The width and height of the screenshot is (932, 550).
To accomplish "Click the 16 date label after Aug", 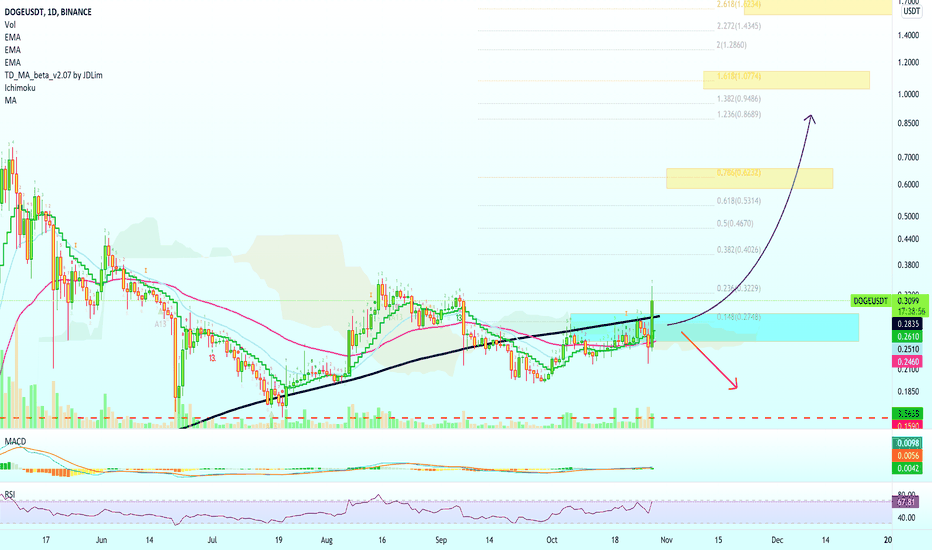I will point(382,540).
